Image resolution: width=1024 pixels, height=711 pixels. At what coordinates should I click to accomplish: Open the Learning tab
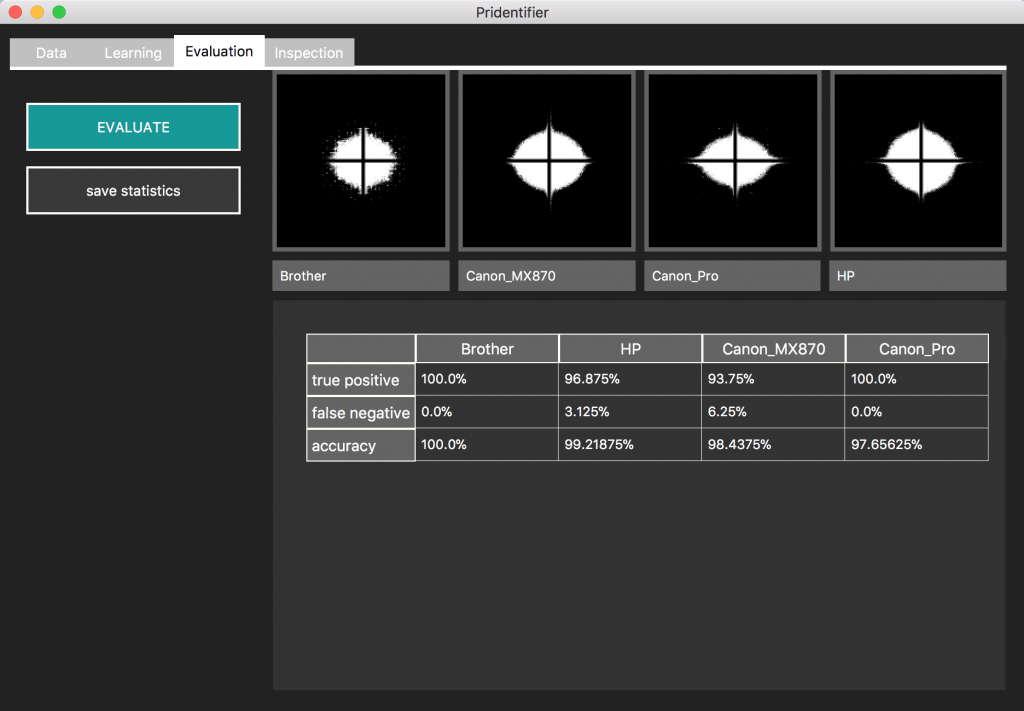[133, 53]
